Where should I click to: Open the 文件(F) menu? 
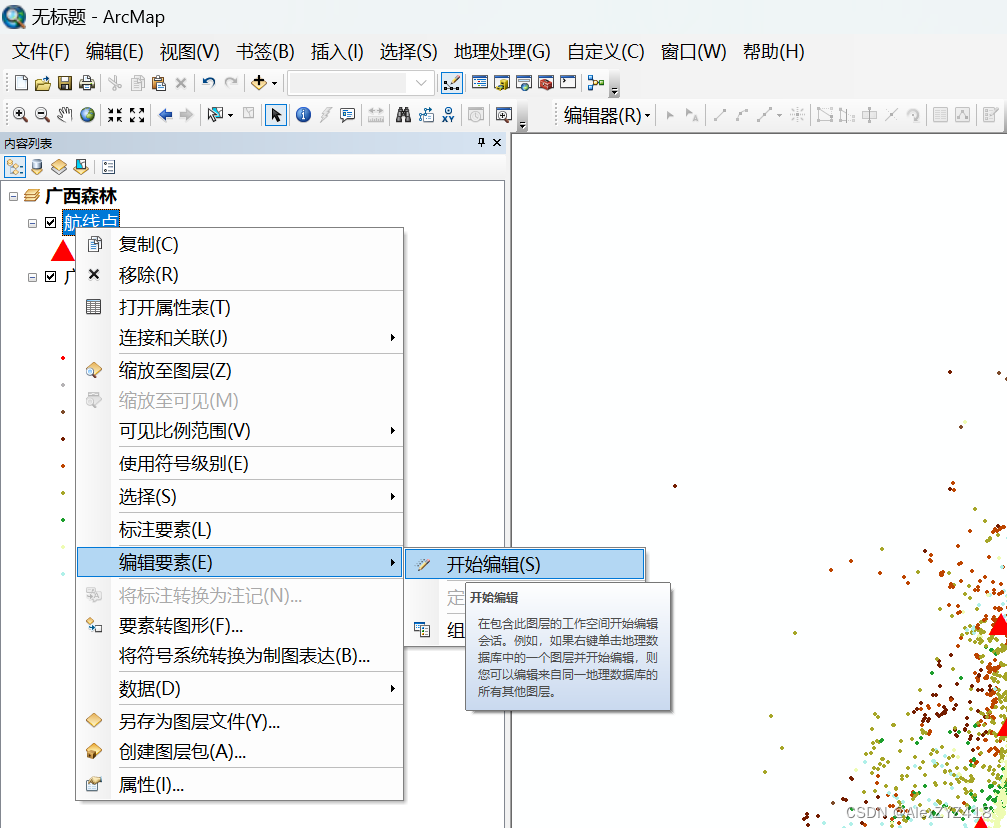[x=40, y=52]
